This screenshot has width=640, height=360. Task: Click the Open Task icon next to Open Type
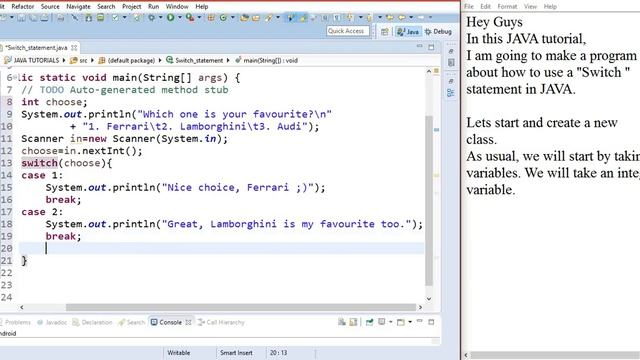click(256, 18)
